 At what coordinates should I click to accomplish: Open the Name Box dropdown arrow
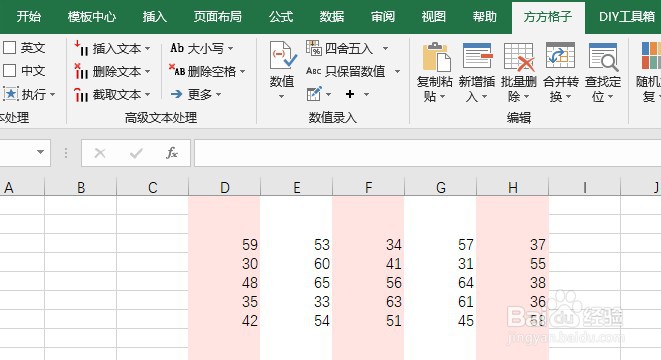40,152
